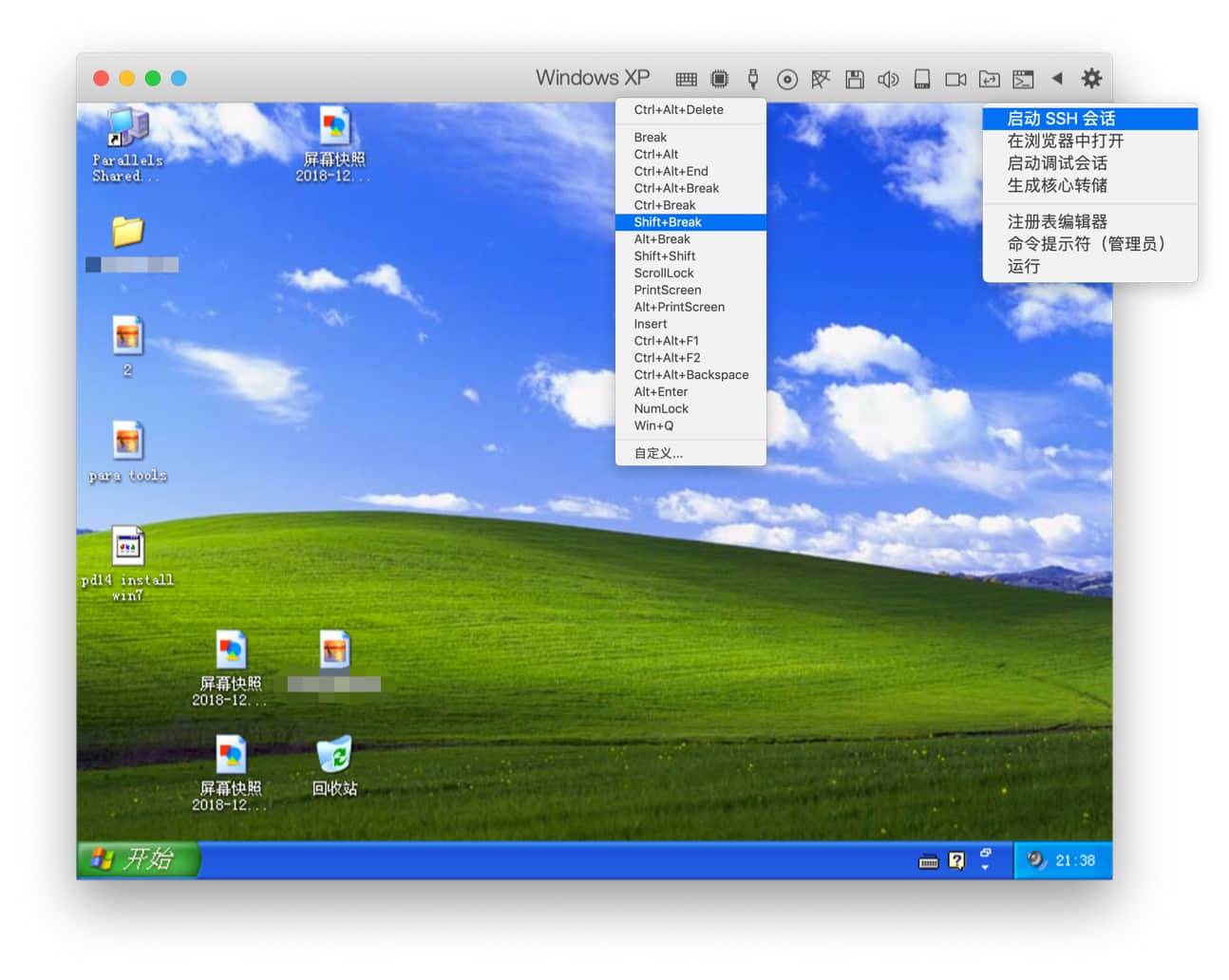Click the 21:38 taskbar clock

tap(1075, 861)
